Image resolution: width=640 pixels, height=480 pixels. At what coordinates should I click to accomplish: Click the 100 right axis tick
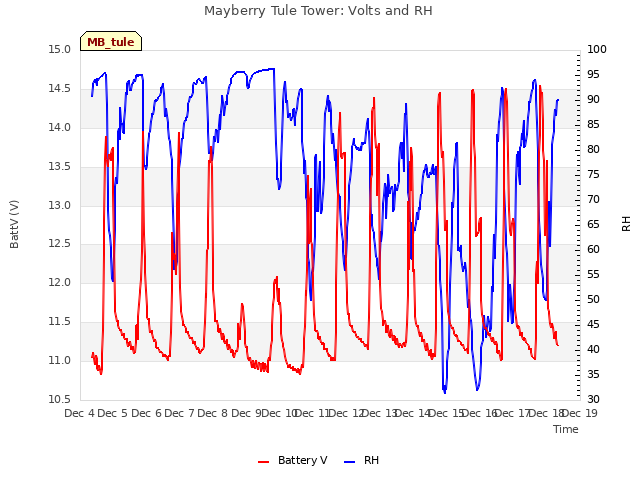pyautogui.click(x=597, y=49)
